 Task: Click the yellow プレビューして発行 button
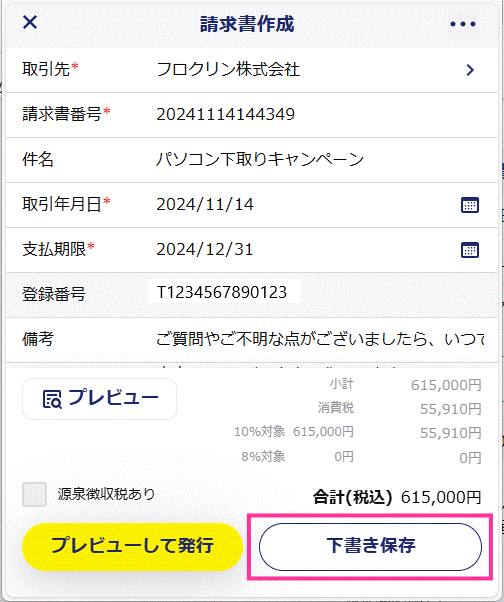(x=132, y=546)
